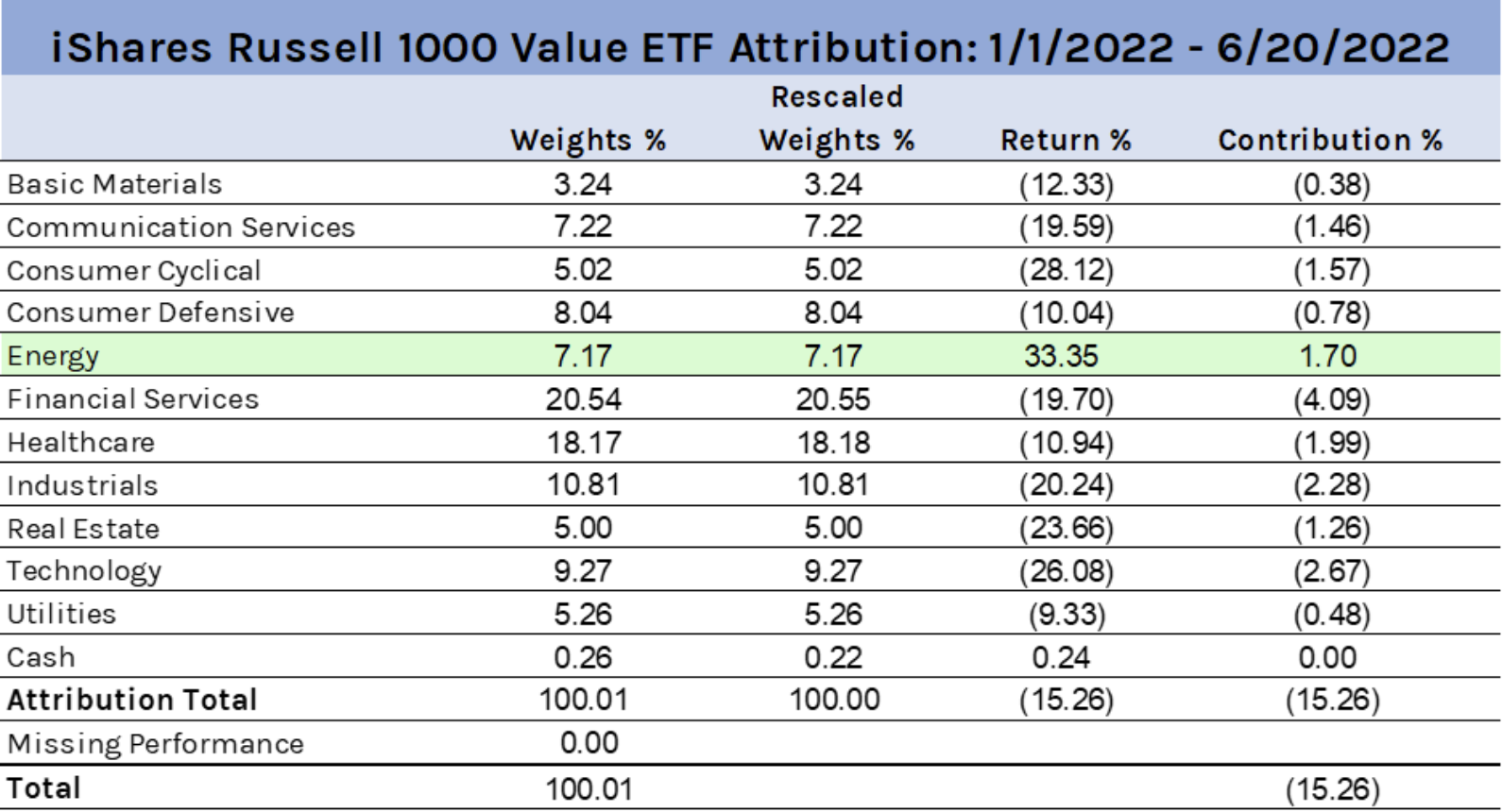Click the Contribution % column header
Viewport: 1502px width, 812px height.
click(x=1330, y=141)
